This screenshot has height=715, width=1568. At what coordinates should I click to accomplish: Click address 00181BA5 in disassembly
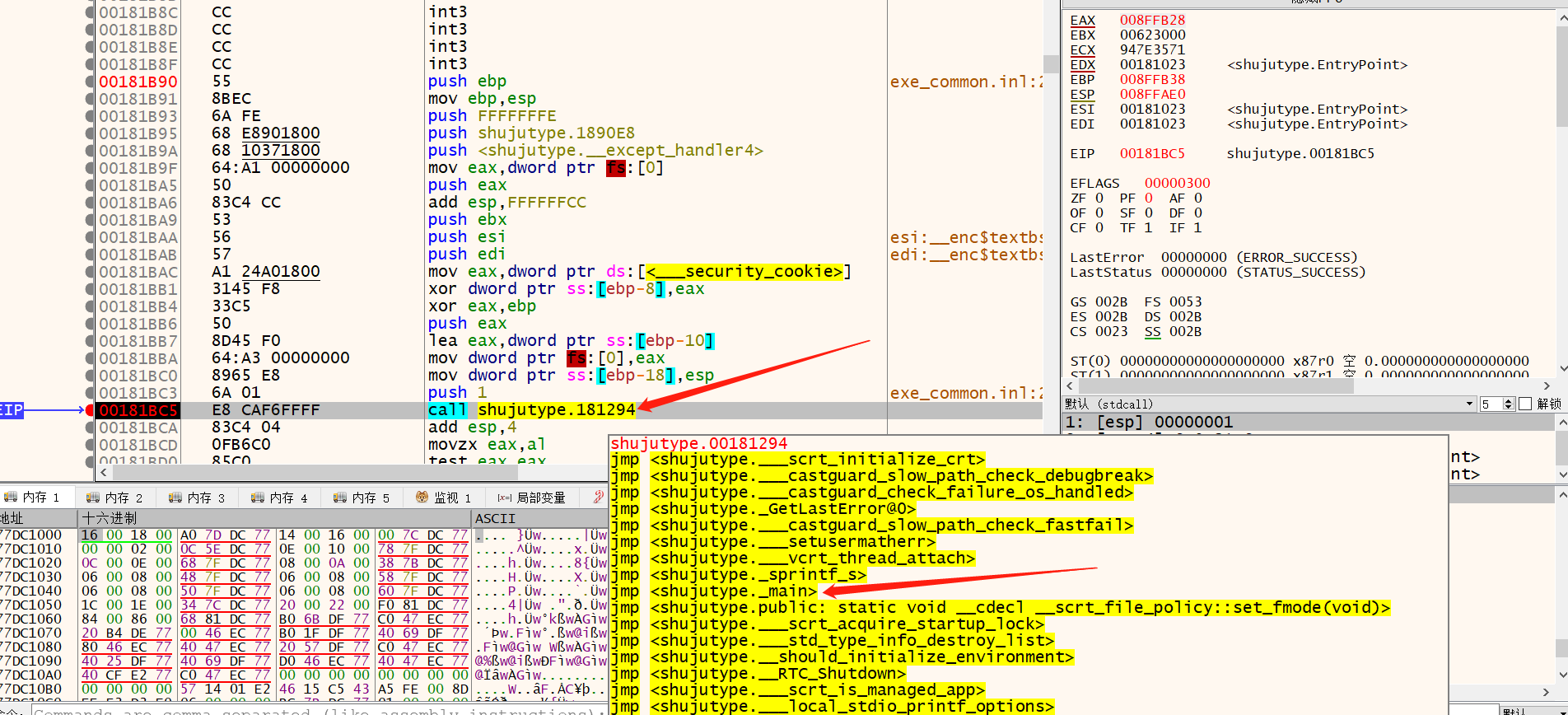[x=138, y=185]
